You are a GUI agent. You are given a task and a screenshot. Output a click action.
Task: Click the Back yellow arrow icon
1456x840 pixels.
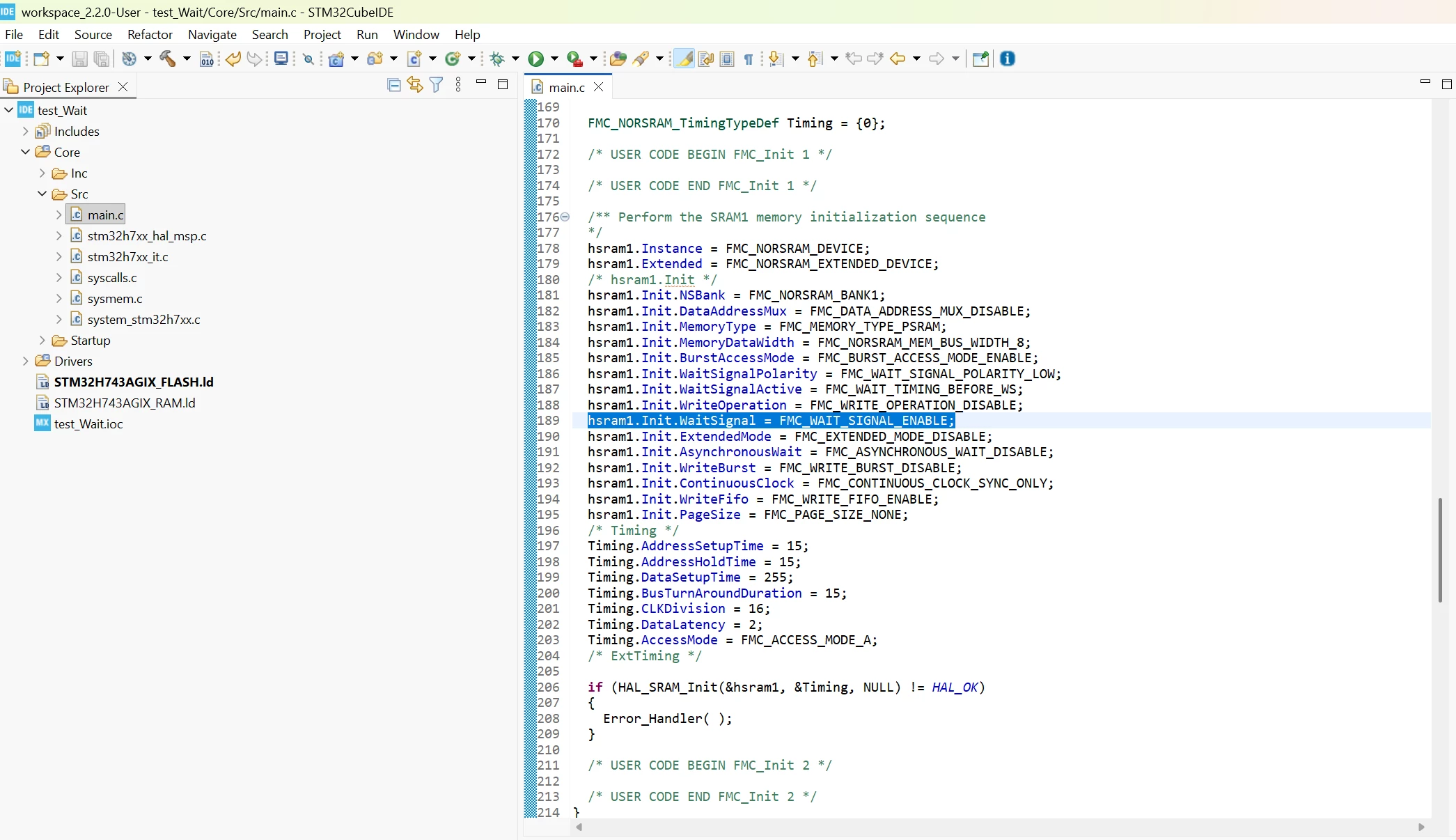[x=898, y=59]
